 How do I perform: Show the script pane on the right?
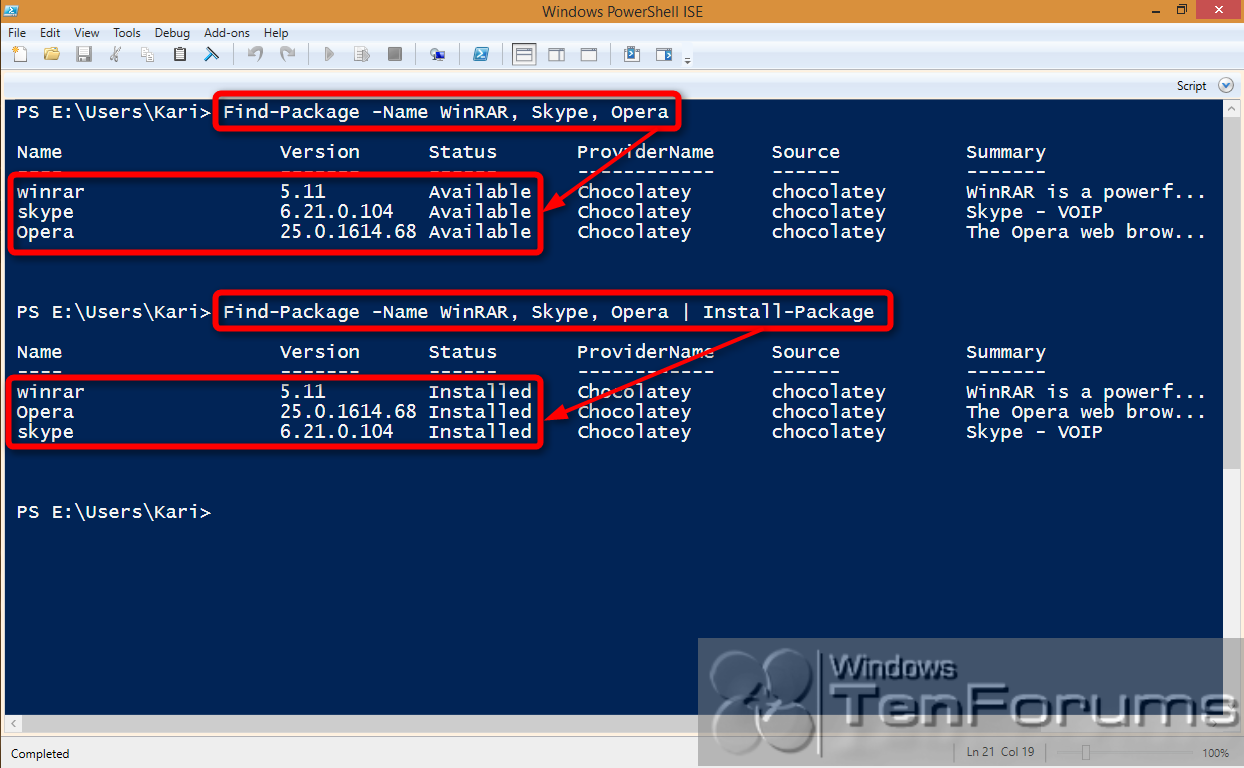click(x=557, y=54)
